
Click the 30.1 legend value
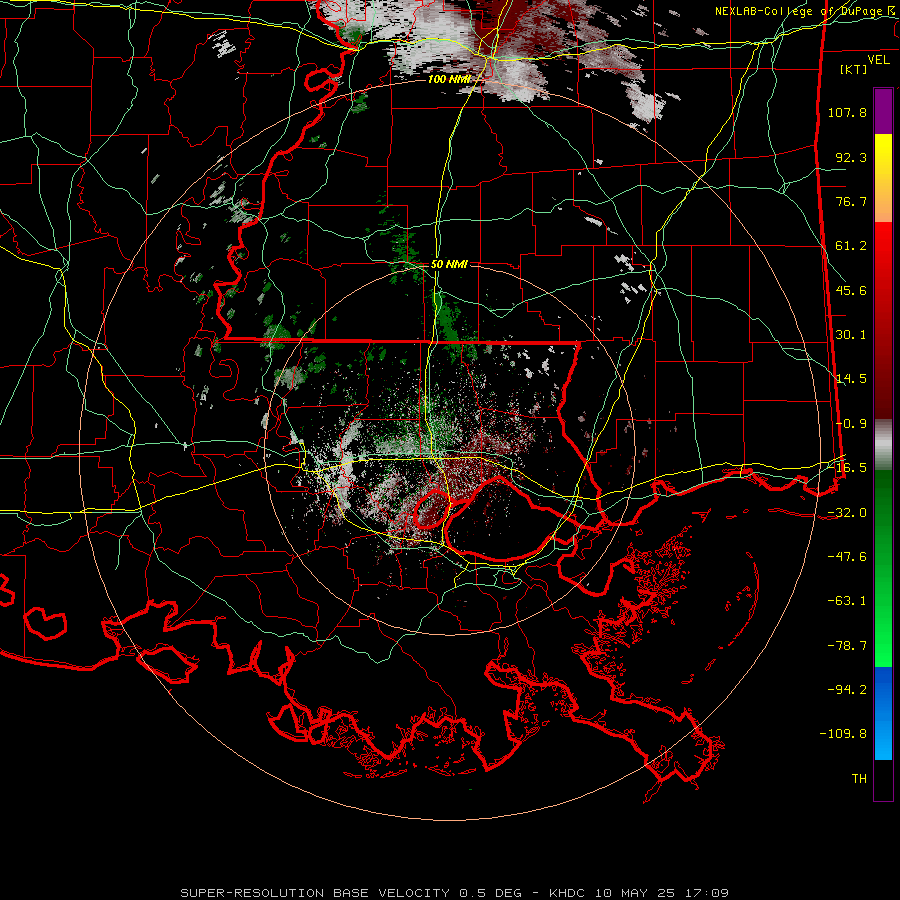851,335
